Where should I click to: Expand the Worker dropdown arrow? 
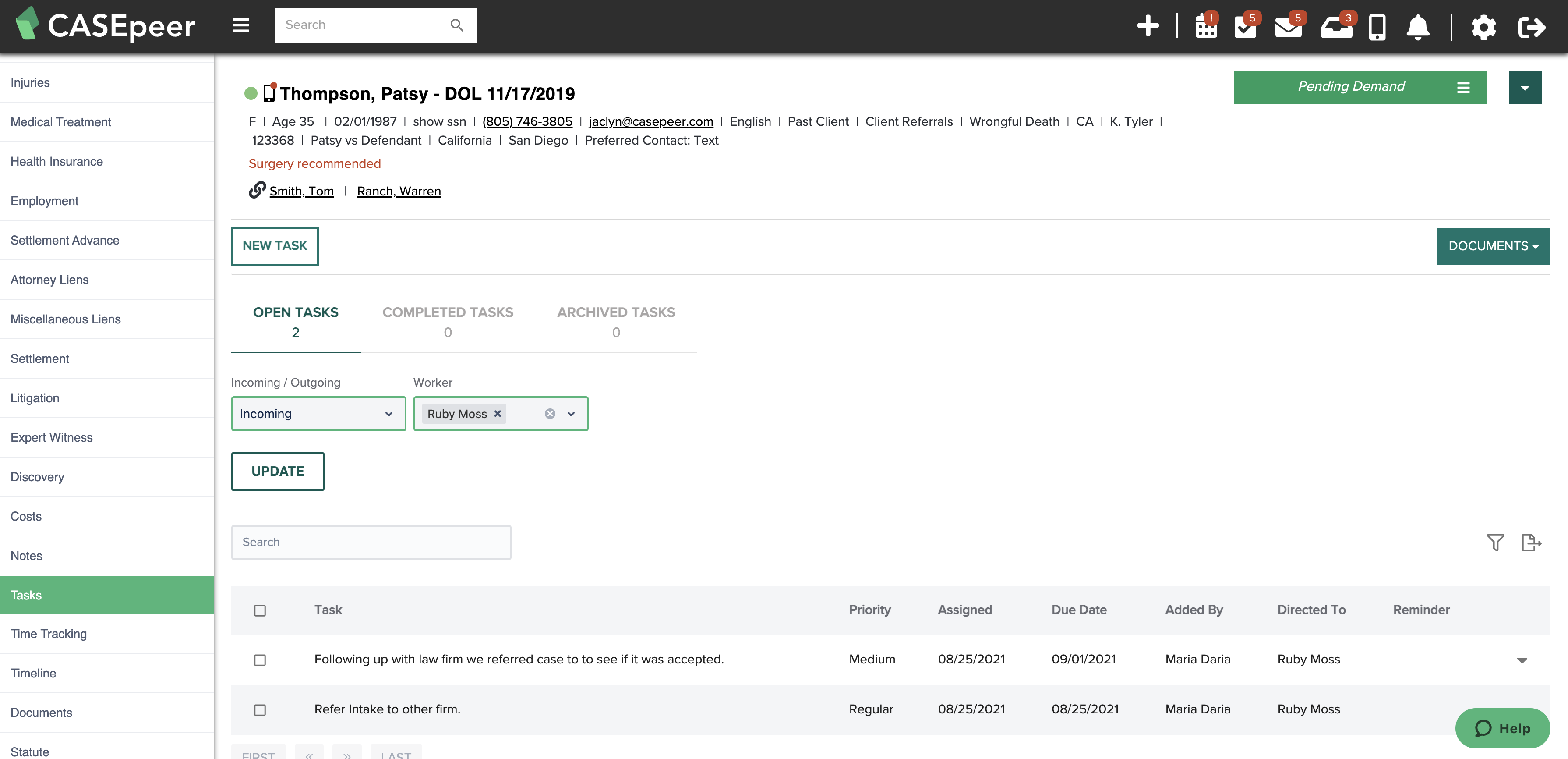coord(571,414)
